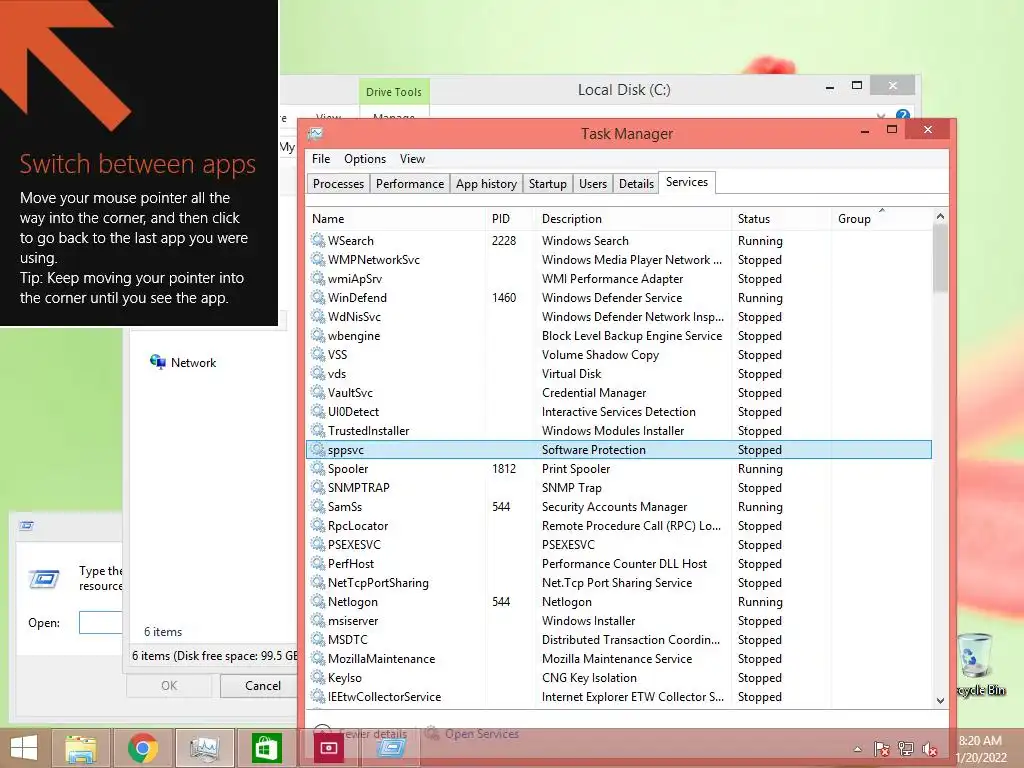Switch to the Processes tab

coord(338,184)
